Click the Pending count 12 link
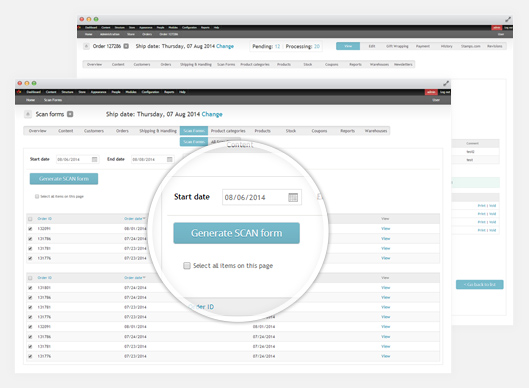This screenshot has width=529, height=388. [277, 46]
